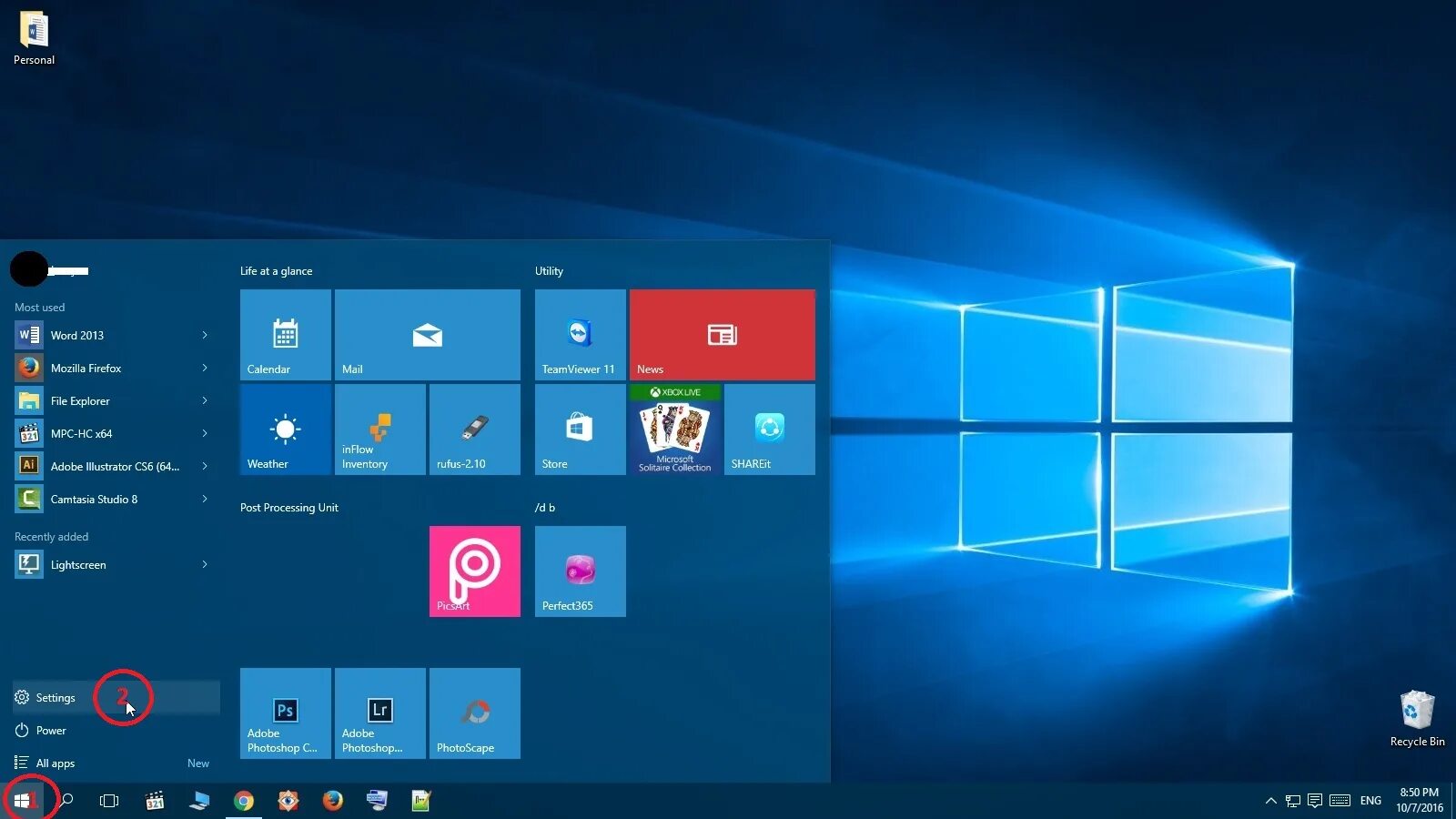Open the Power options
This screenshot has height=819, width=1456.
[x=116, y=731]
